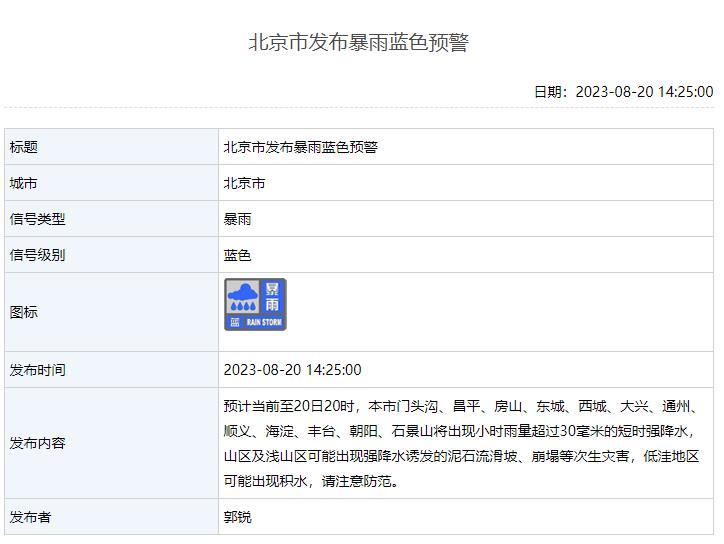Click the 信号类型 row label
The width and height of the screenshot is (724, 544).
[38, 219]
